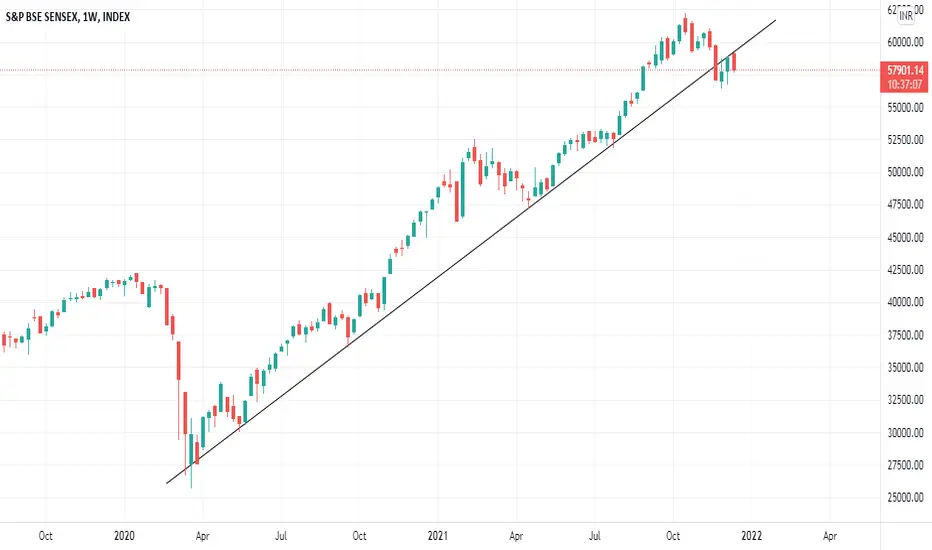This screenshot has width=932, height=550.
Task: Open the INR currency selector
Action: (x=906, y=16)
